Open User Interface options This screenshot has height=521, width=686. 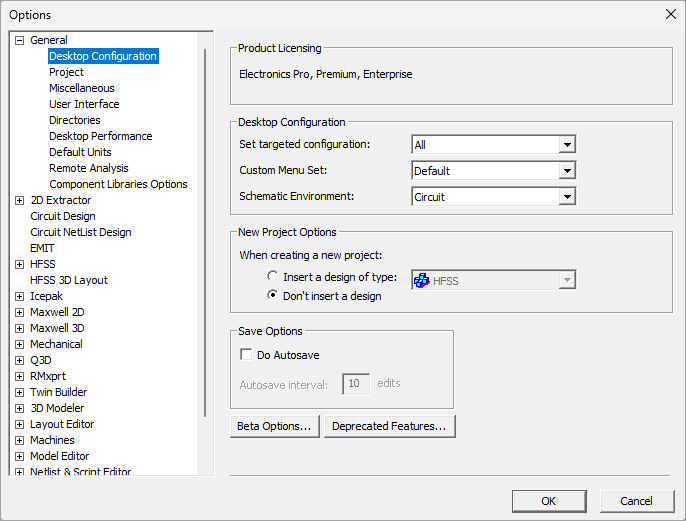click(x=84, y=104)
